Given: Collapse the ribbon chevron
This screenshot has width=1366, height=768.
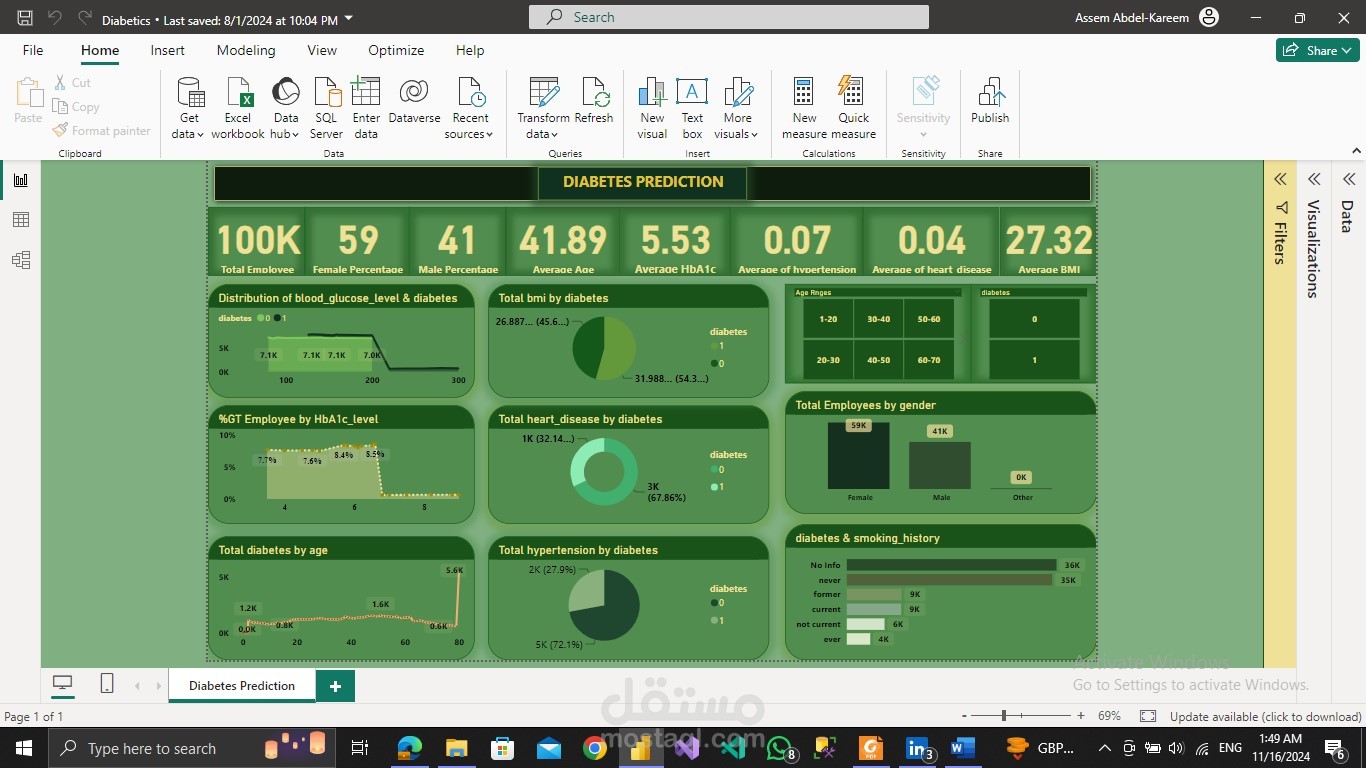Looking at the screenshot, I should click(1355, 150).
